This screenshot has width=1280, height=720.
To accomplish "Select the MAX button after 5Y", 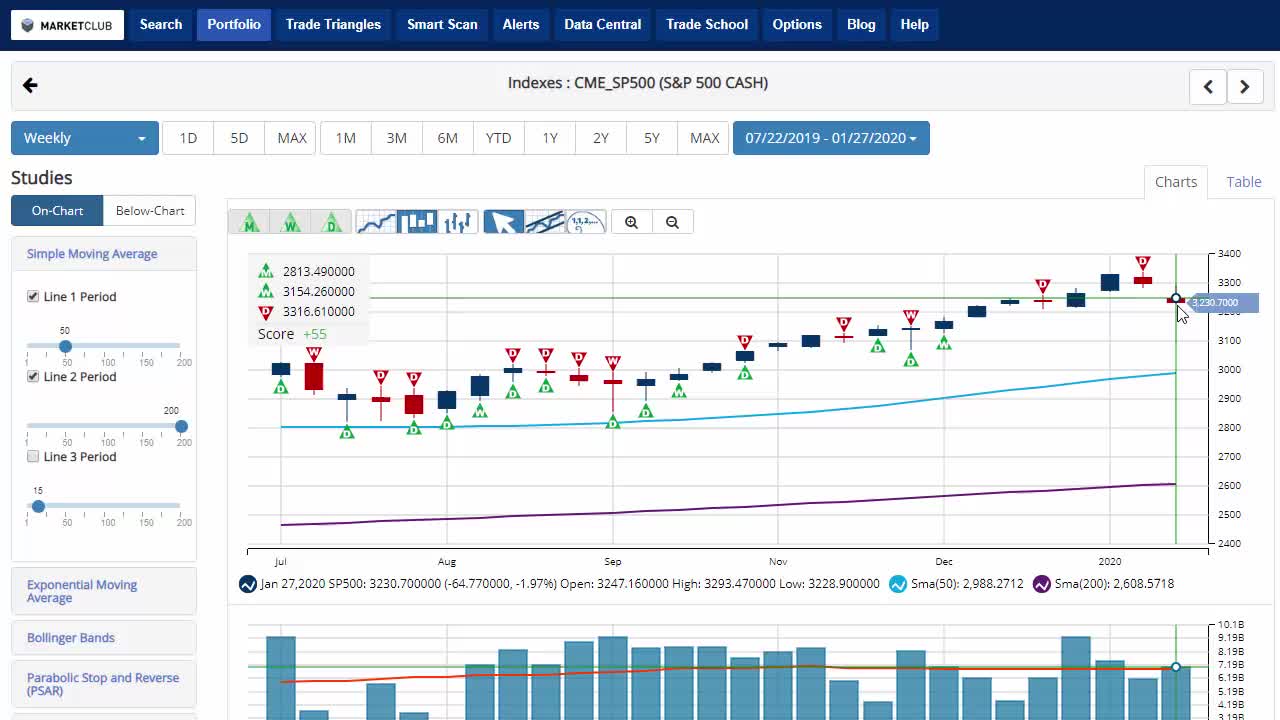I will pos(704,138).
